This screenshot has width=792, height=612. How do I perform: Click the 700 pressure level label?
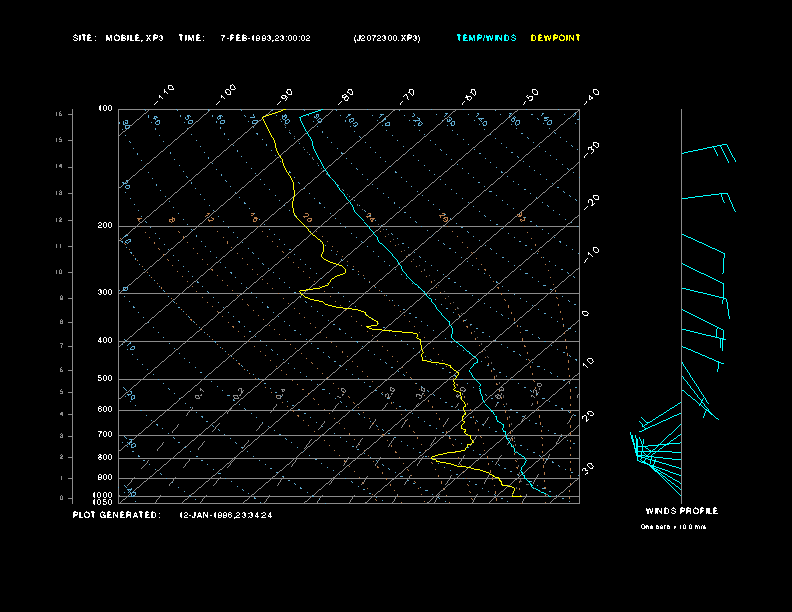click(x=105, y=434)
